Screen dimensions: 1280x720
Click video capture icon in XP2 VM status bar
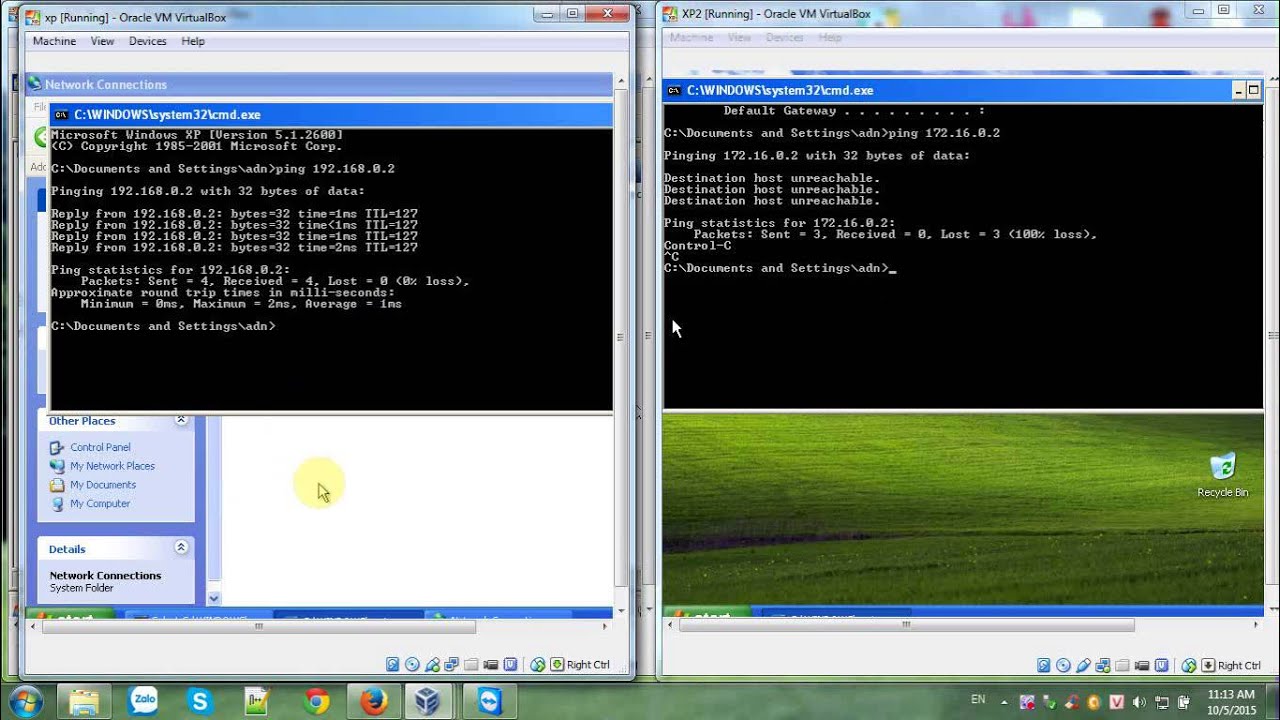tap(1142, 665)
